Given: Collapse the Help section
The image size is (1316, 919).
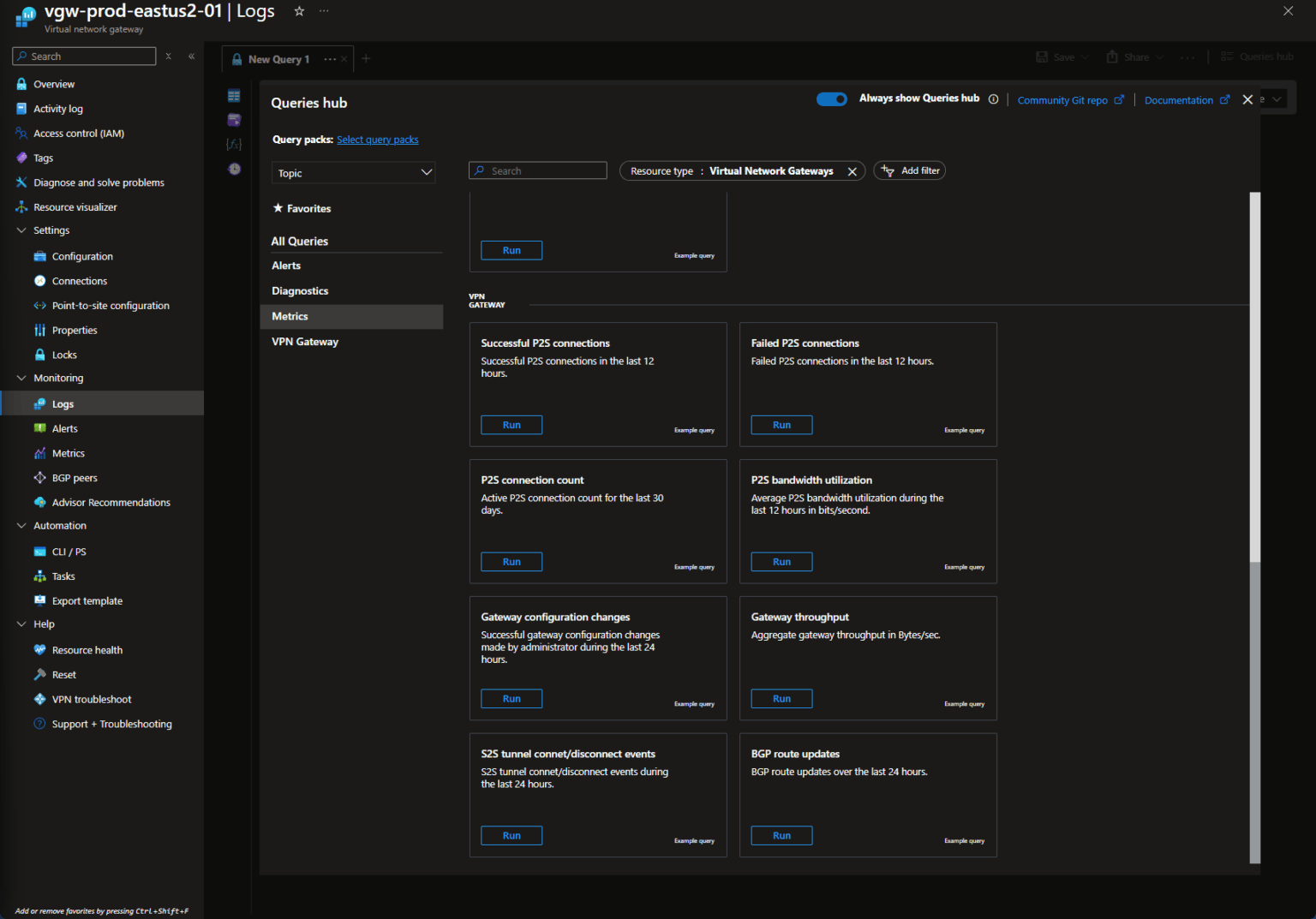Looking at the screenshot, I should (x=21, y=624).
